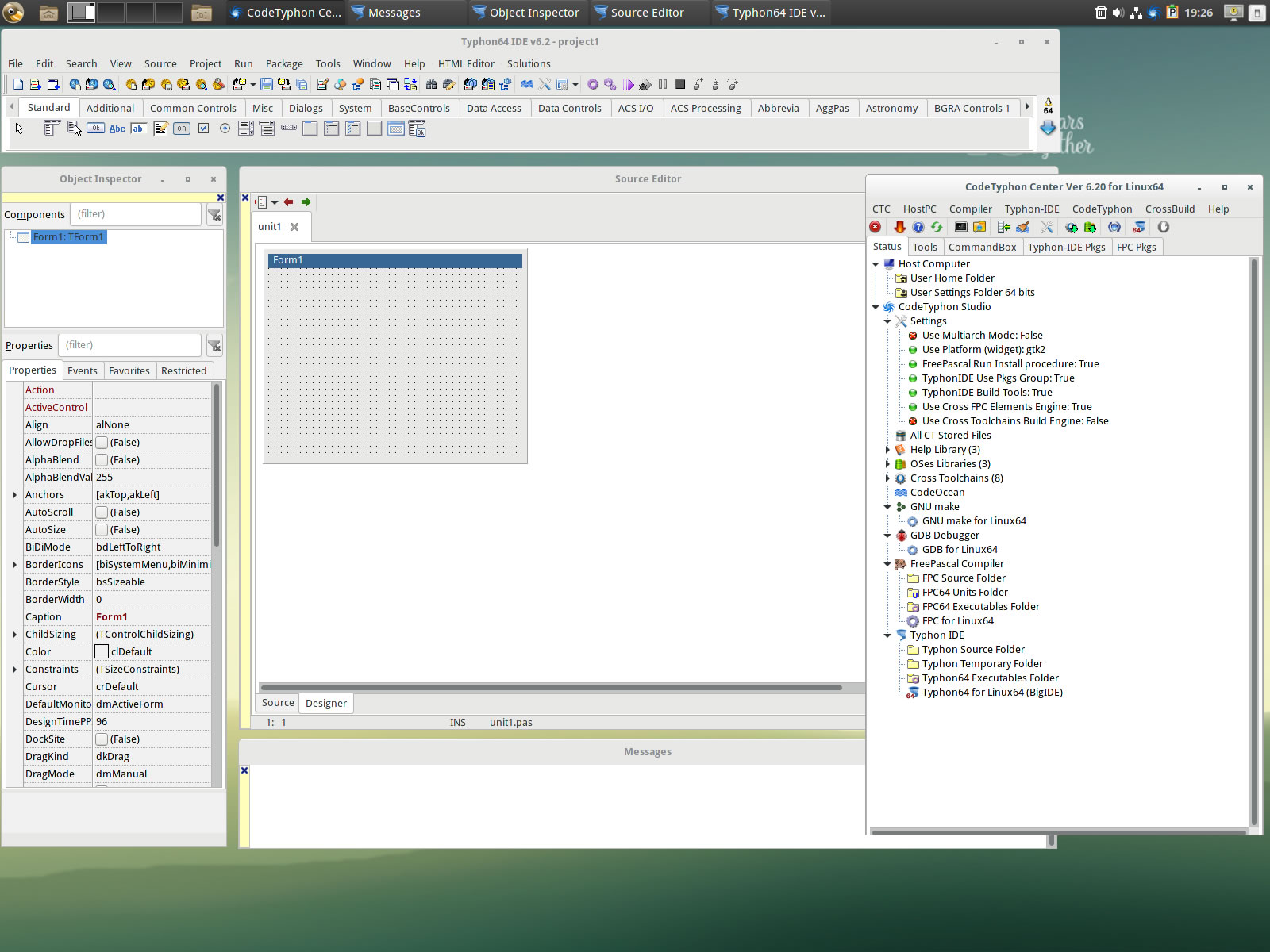Click the broom clean icon in CodeTyphon Center

coord(1022,227)
